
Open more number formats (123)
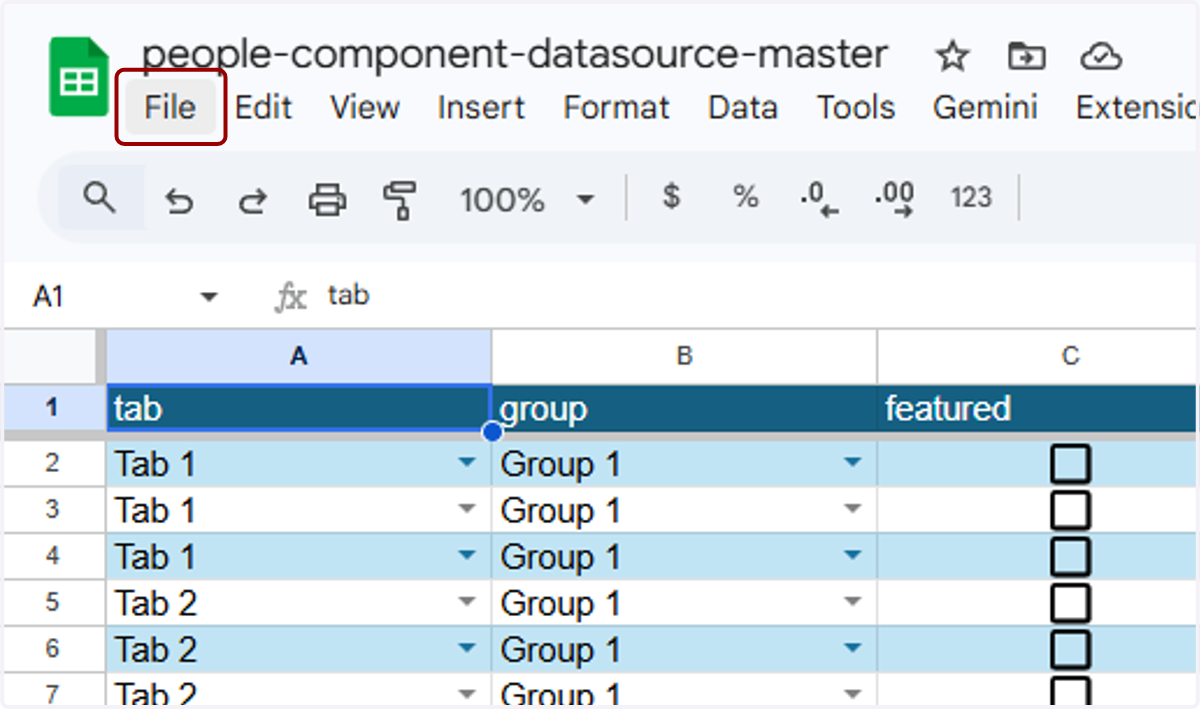[x=971, y=198]
